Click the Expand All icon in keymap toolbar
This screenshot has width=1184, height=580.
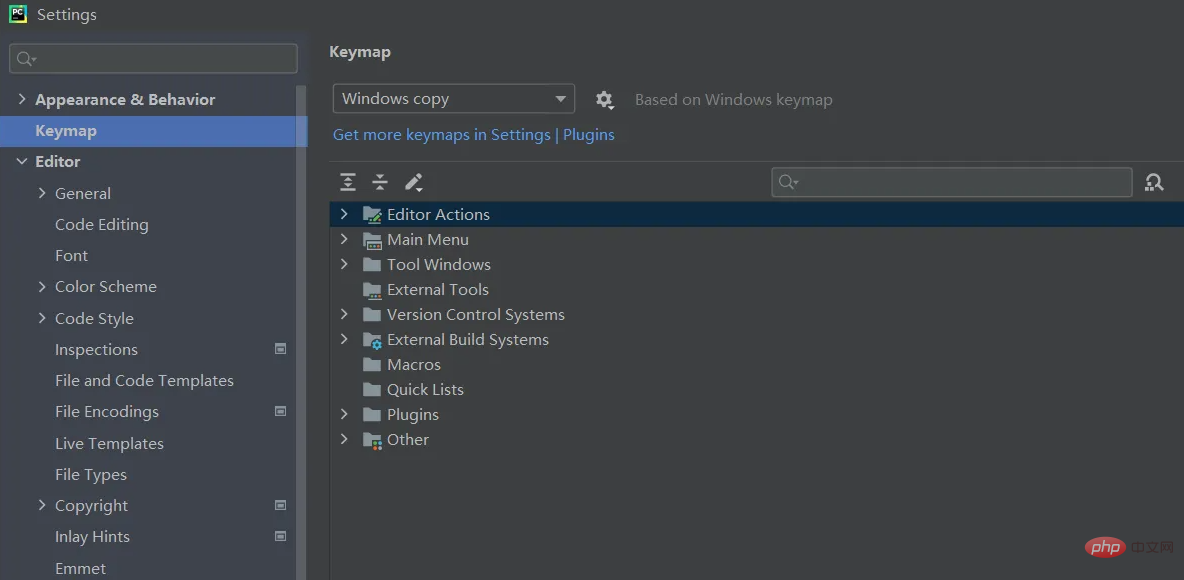click(x=347, y=182)
